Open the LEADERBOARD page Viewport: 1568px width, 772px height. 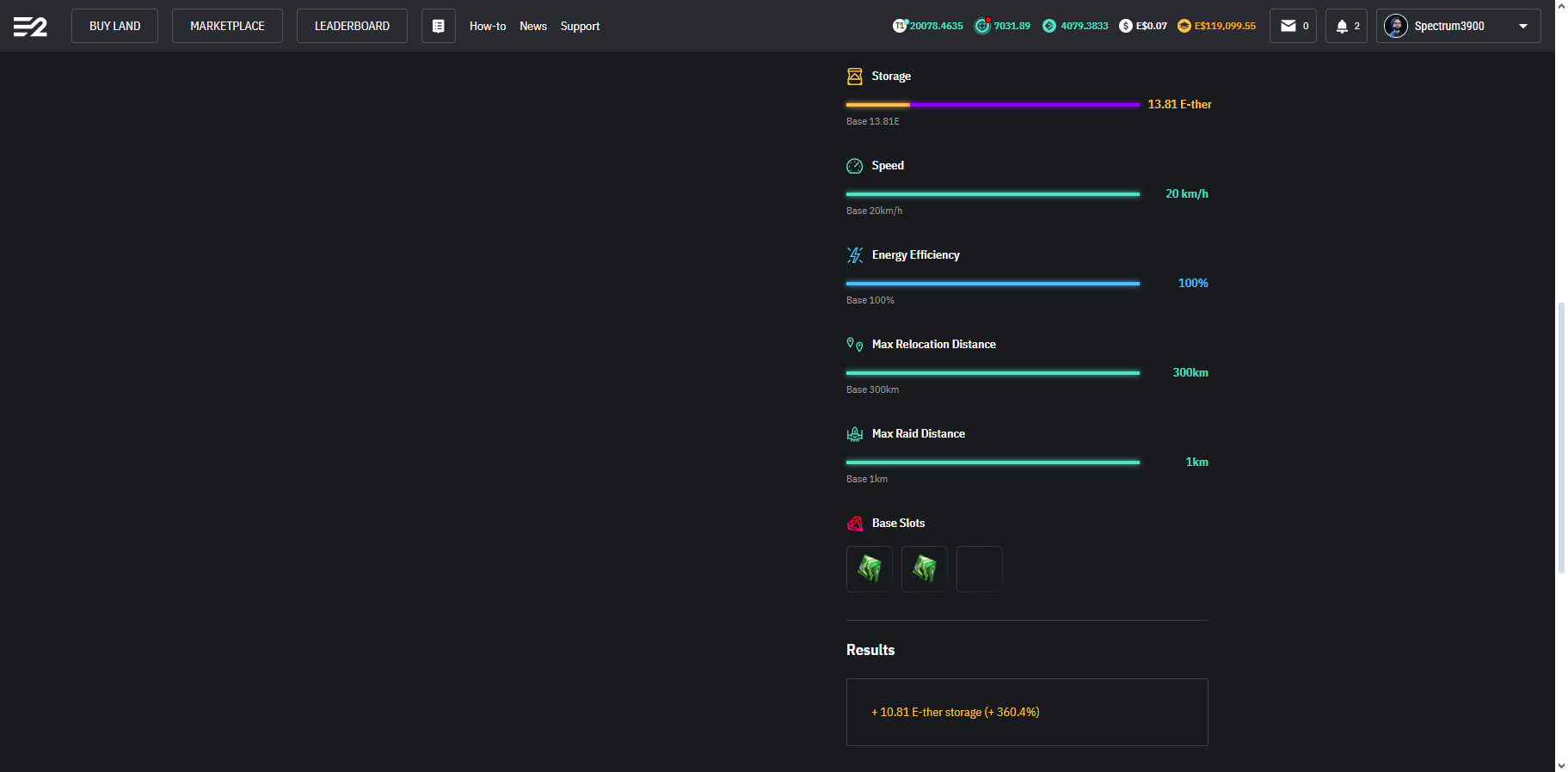352,26
